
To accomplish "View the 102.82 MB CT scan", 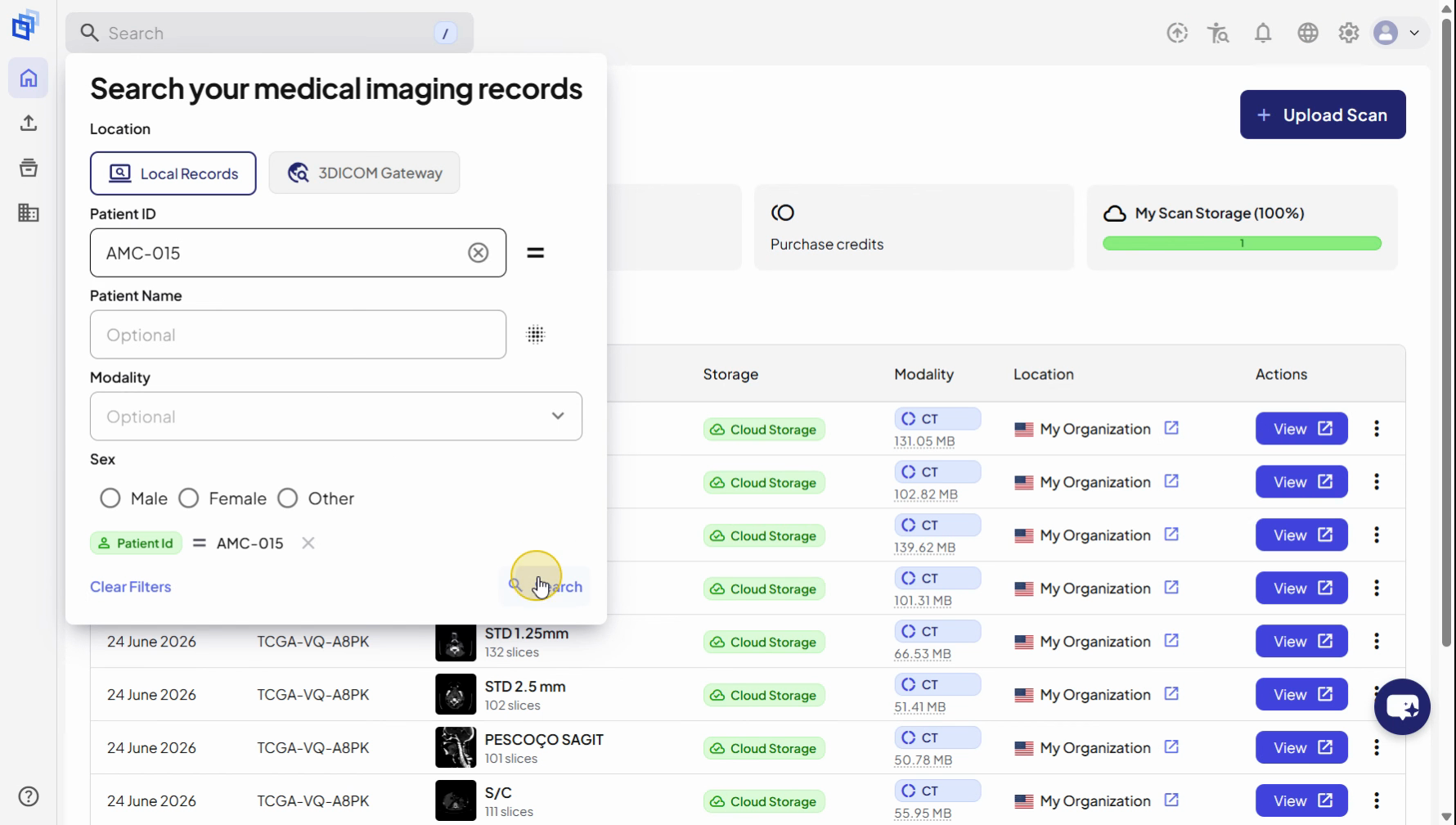I will tap(1301, 482).
